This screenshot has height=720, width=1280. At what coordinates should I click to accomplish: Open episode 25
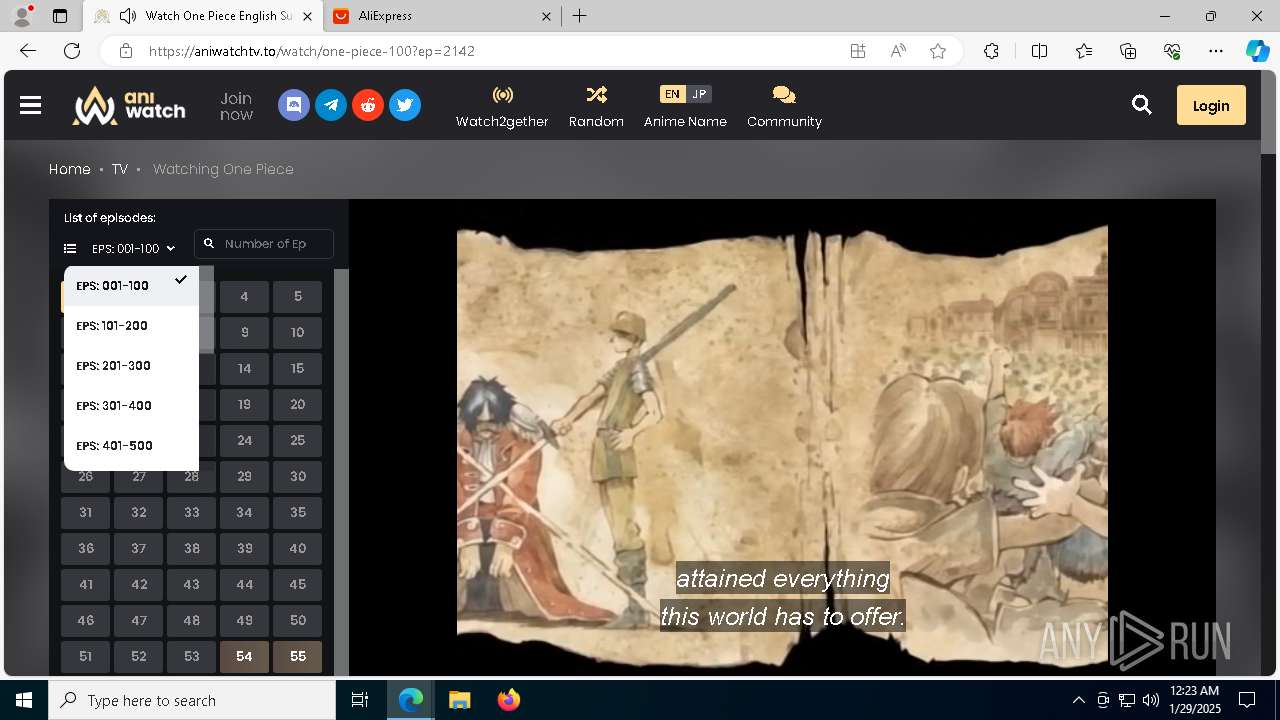point(297,441)
